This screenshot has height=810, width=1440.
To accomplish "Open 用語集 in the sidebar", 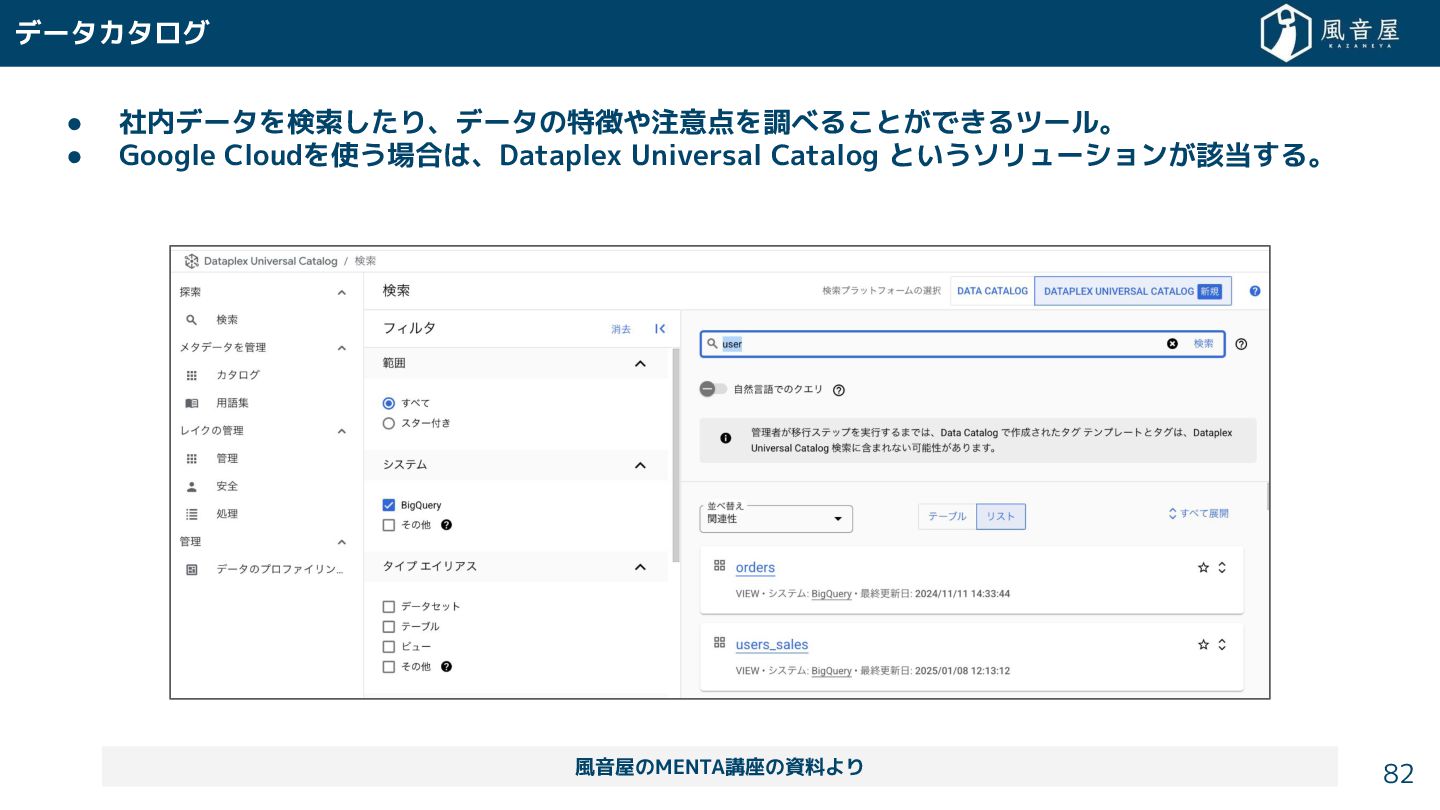I will 233,403.
